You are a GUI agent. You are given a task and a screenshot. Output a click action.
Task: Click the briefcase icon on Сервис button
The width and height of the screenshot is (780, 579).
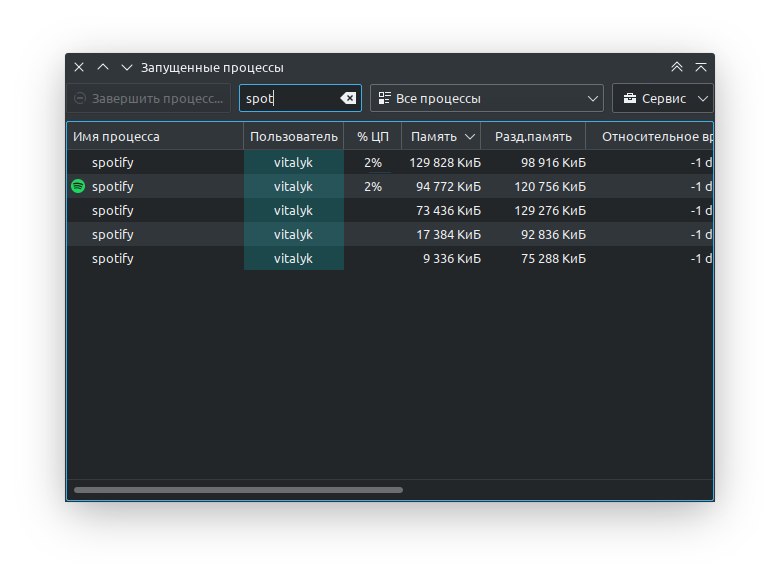pos(630,98)
